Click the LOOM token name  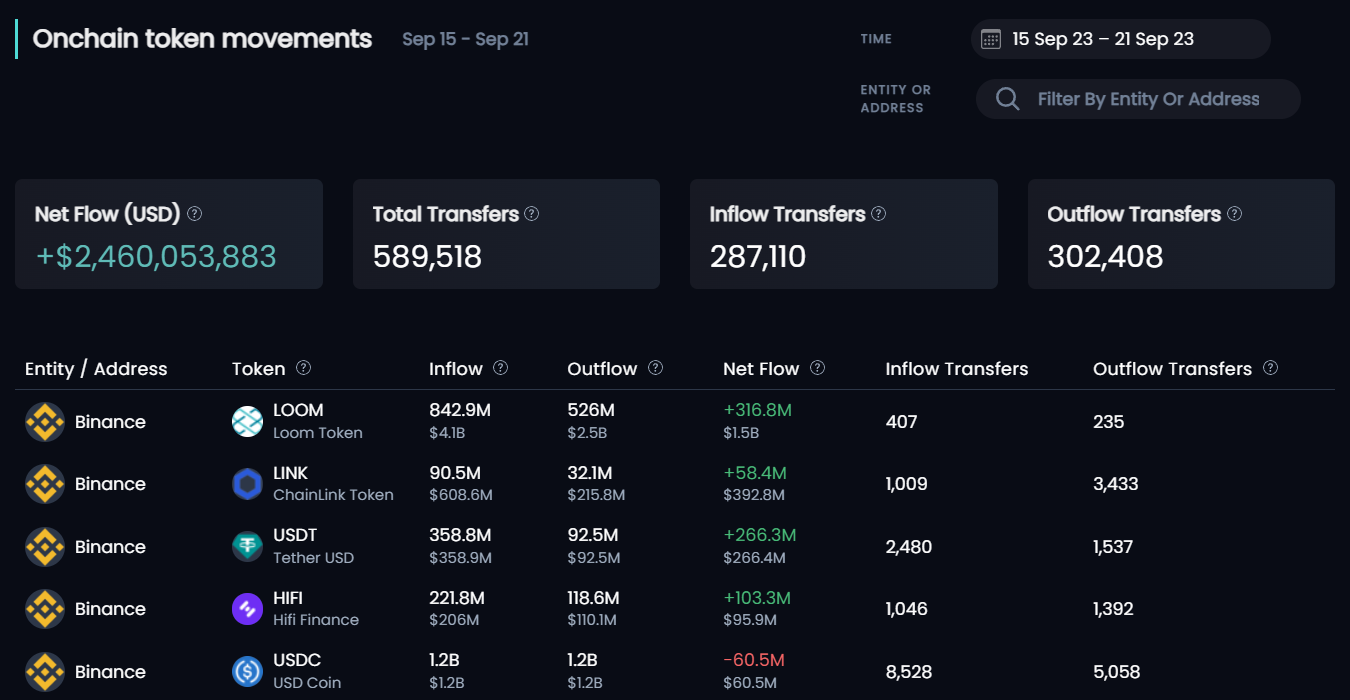pos(298,411)
